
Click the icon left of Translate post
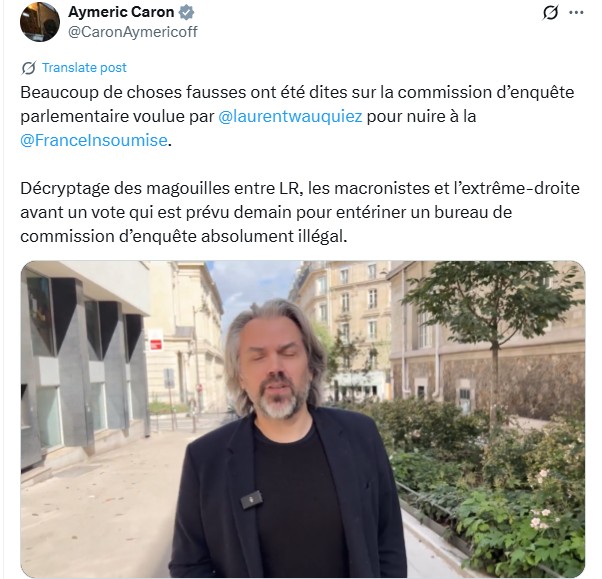tap(29, 68)
